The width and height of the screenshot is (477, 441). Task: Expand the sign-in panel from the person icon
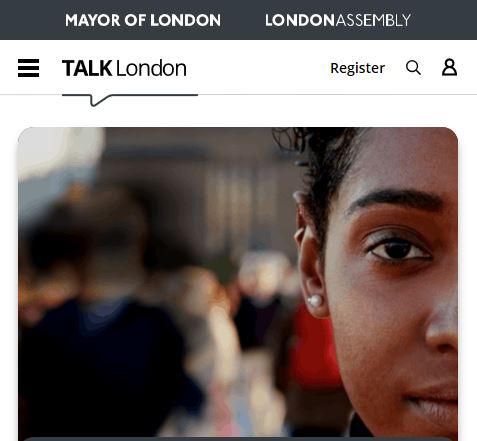[x=449, y=67]
